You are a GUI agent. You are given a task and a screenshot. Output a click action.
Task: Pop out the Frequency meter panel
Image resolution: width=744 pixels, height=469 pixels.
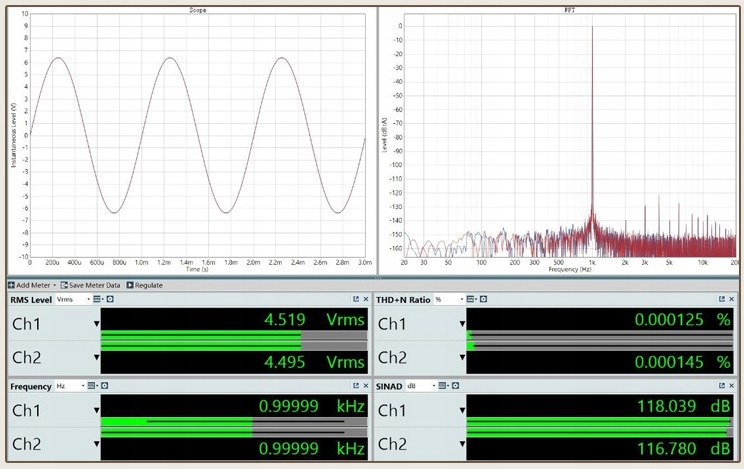(x=356, y=386)
